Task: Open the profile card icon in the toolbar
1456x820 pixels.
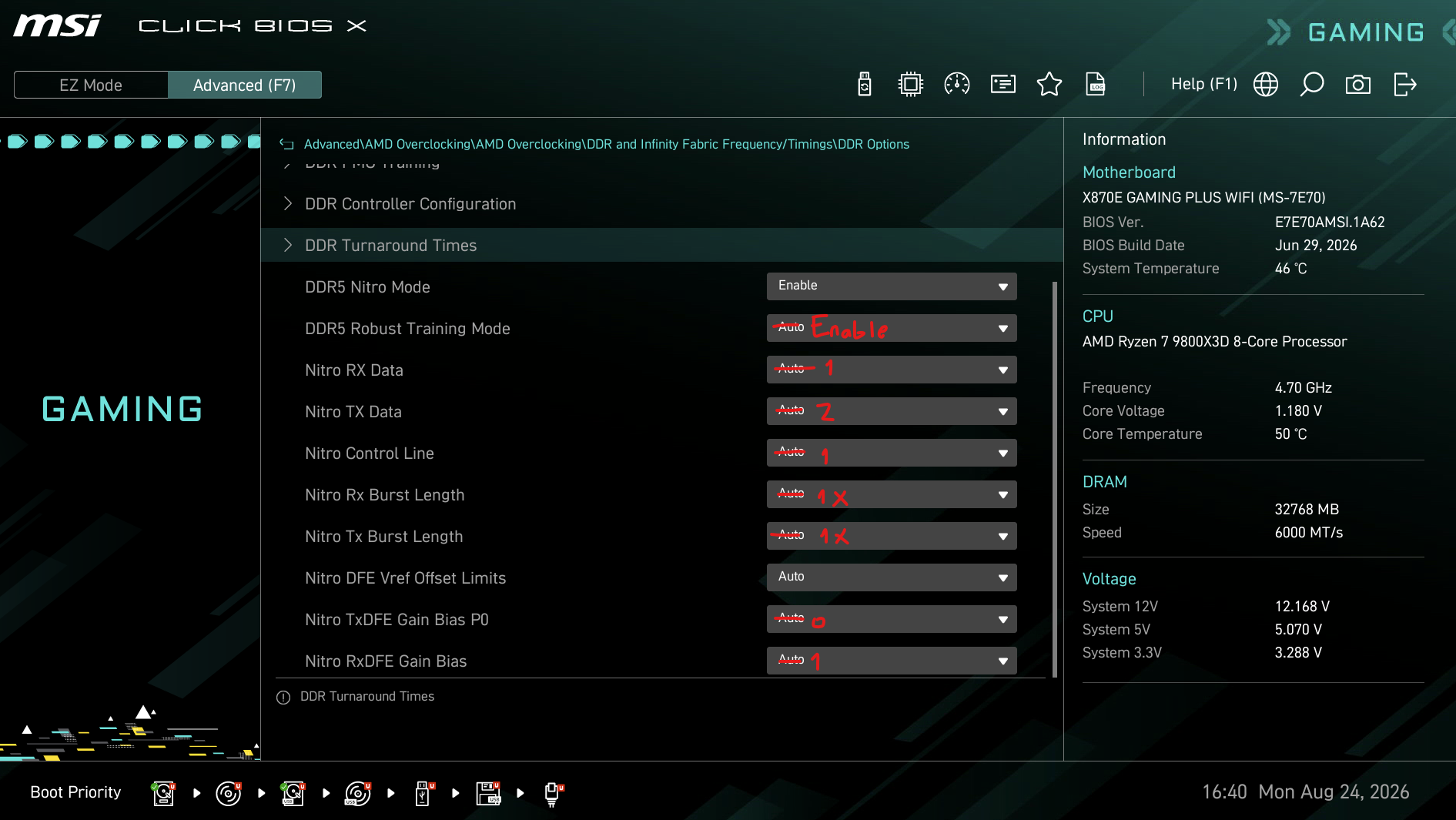Action: tap(1003, 84)
